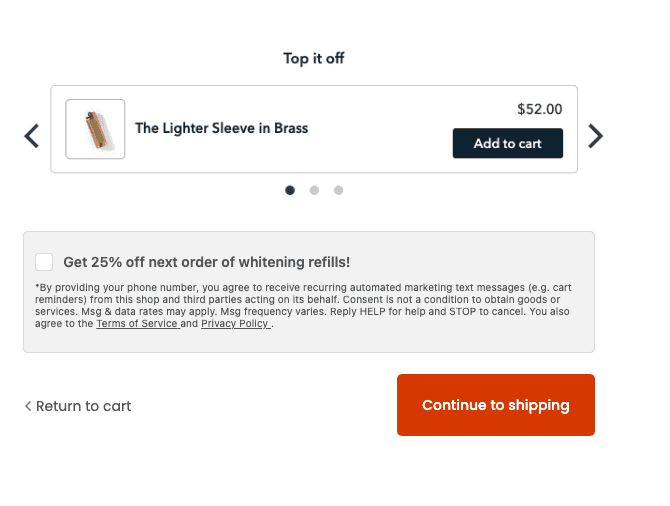Click the $52.00 price text
This screenshot has height=506, width=670.
(539, 109)
